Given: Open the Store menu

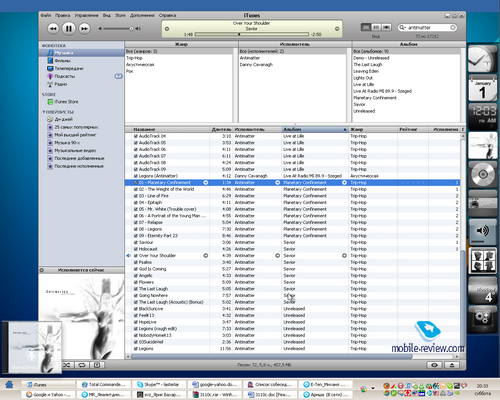Looking at the screenshot, I should (120, 15).
